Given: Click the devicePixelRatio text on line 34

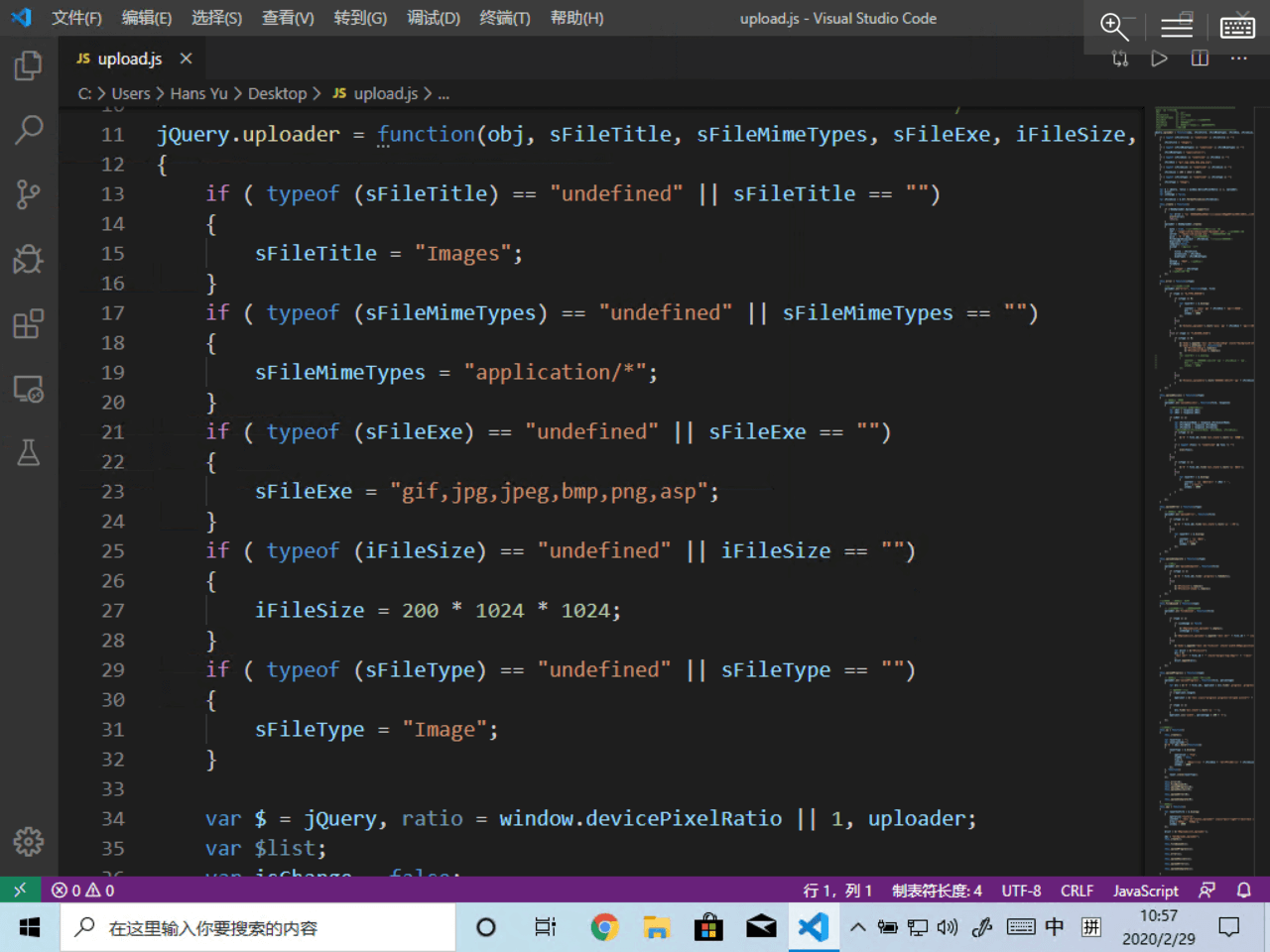Looking at the screenshot, I should click(x=684, y=818).
